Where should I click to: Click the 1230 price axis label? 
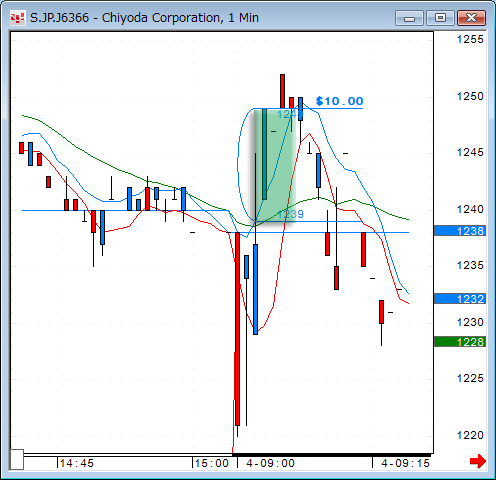pyautogui.click(x=470, y=322)
